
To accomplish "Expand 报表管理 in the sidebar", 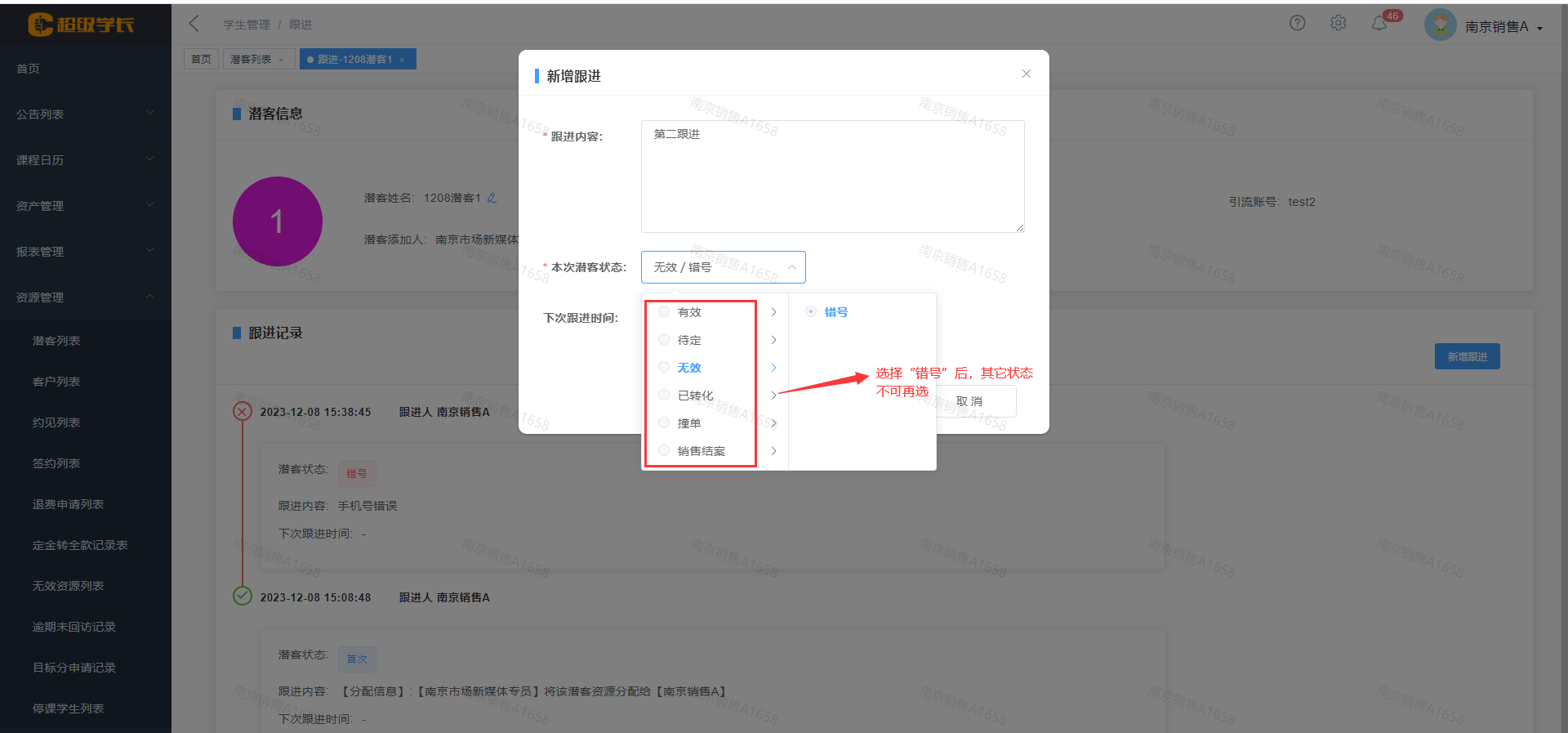I will click(85, 252).
